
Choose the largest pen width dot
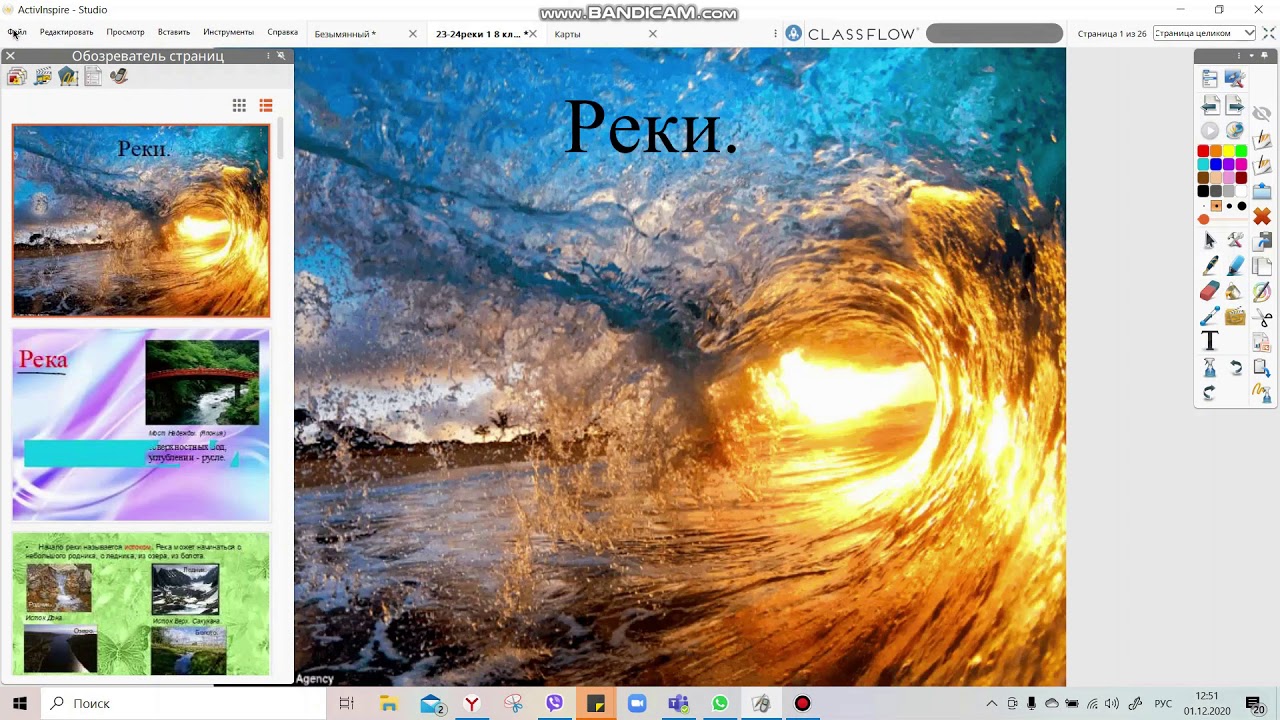(x=1241, y=206)
